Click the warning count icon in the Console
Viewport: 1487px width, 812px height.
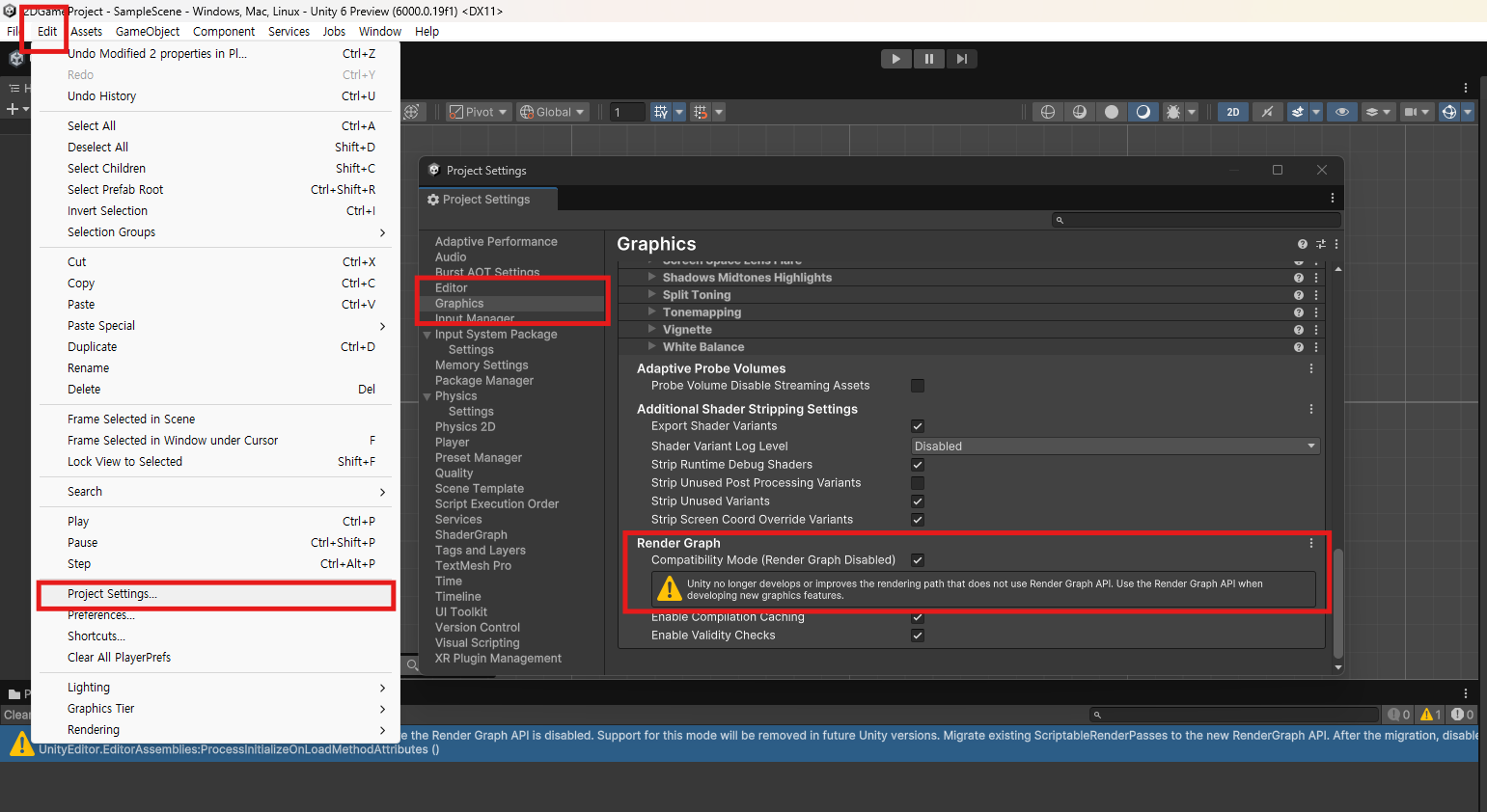(1430, 715)
